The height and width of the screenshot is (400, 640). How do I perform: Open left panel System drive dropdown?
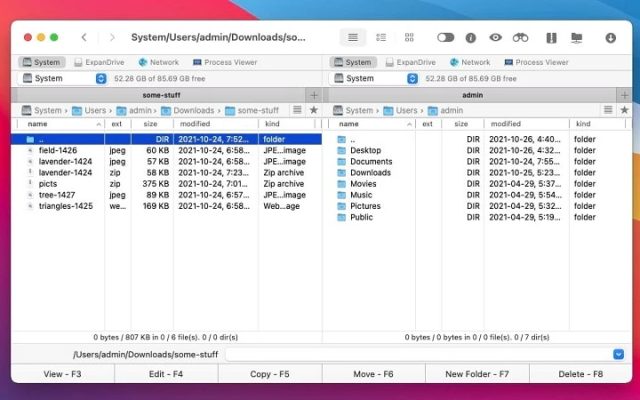[101, 78]
